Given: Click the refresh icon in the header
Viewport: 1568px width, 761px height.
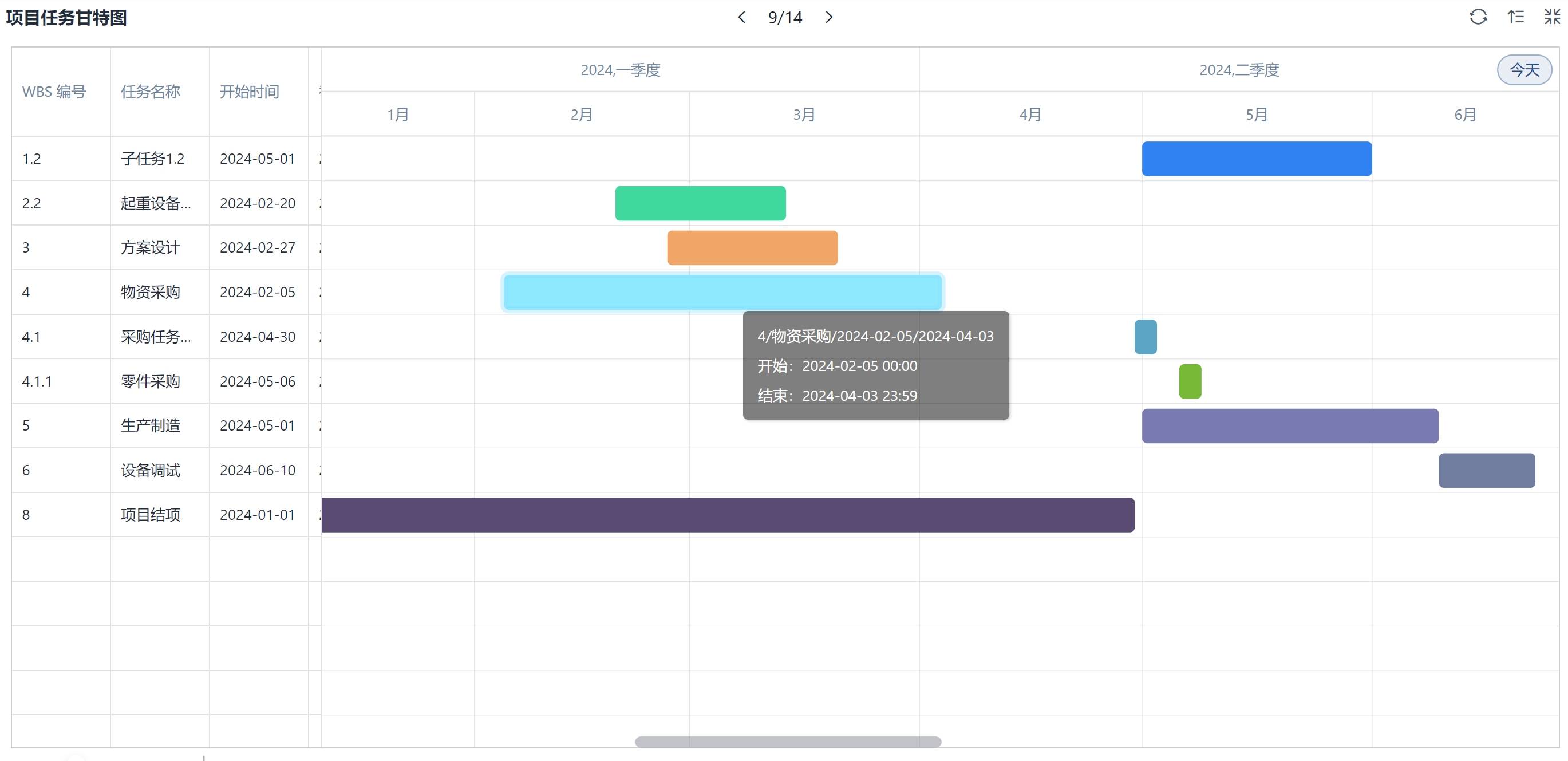Looking at the screenshot, I should [1478, 17].
